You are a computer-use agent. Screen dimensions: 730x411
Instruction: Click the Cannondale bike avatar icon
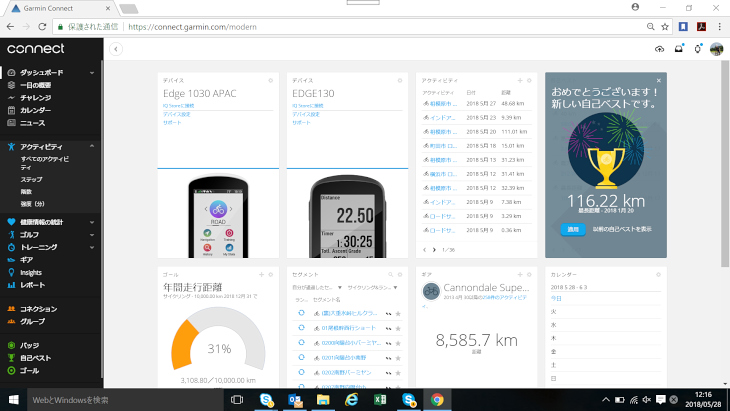(x=431, y=291)
